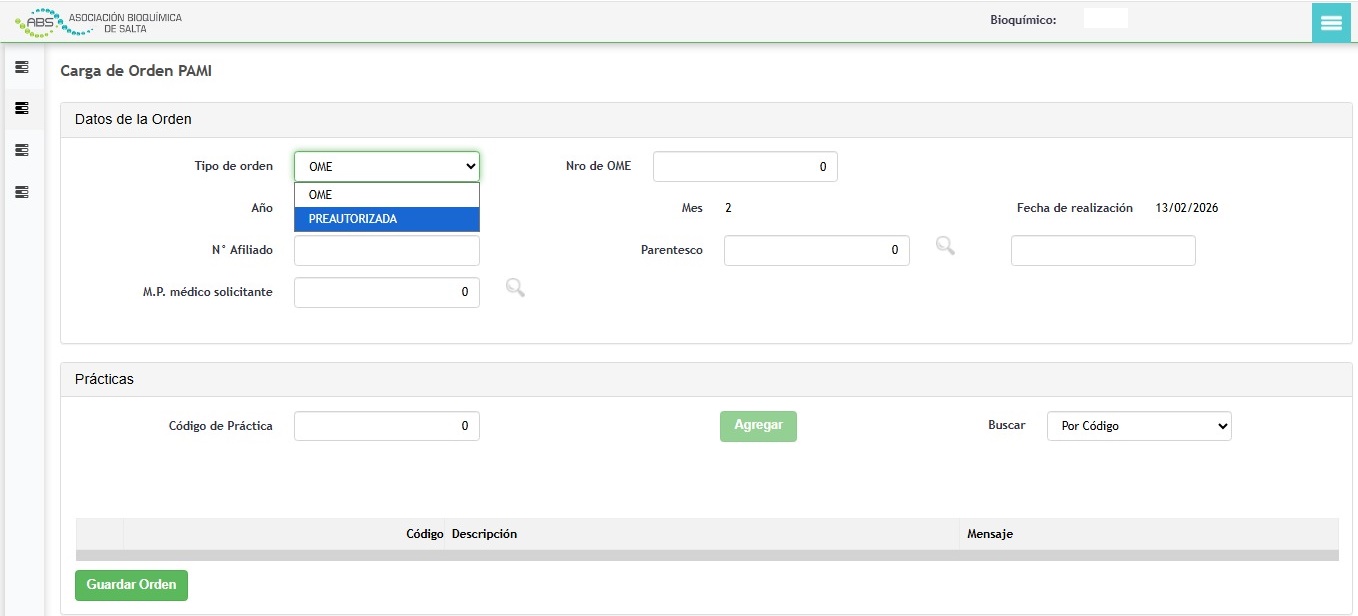
Task: Collapse the Tipo de orden dropdown
Action: click(386, 167)
